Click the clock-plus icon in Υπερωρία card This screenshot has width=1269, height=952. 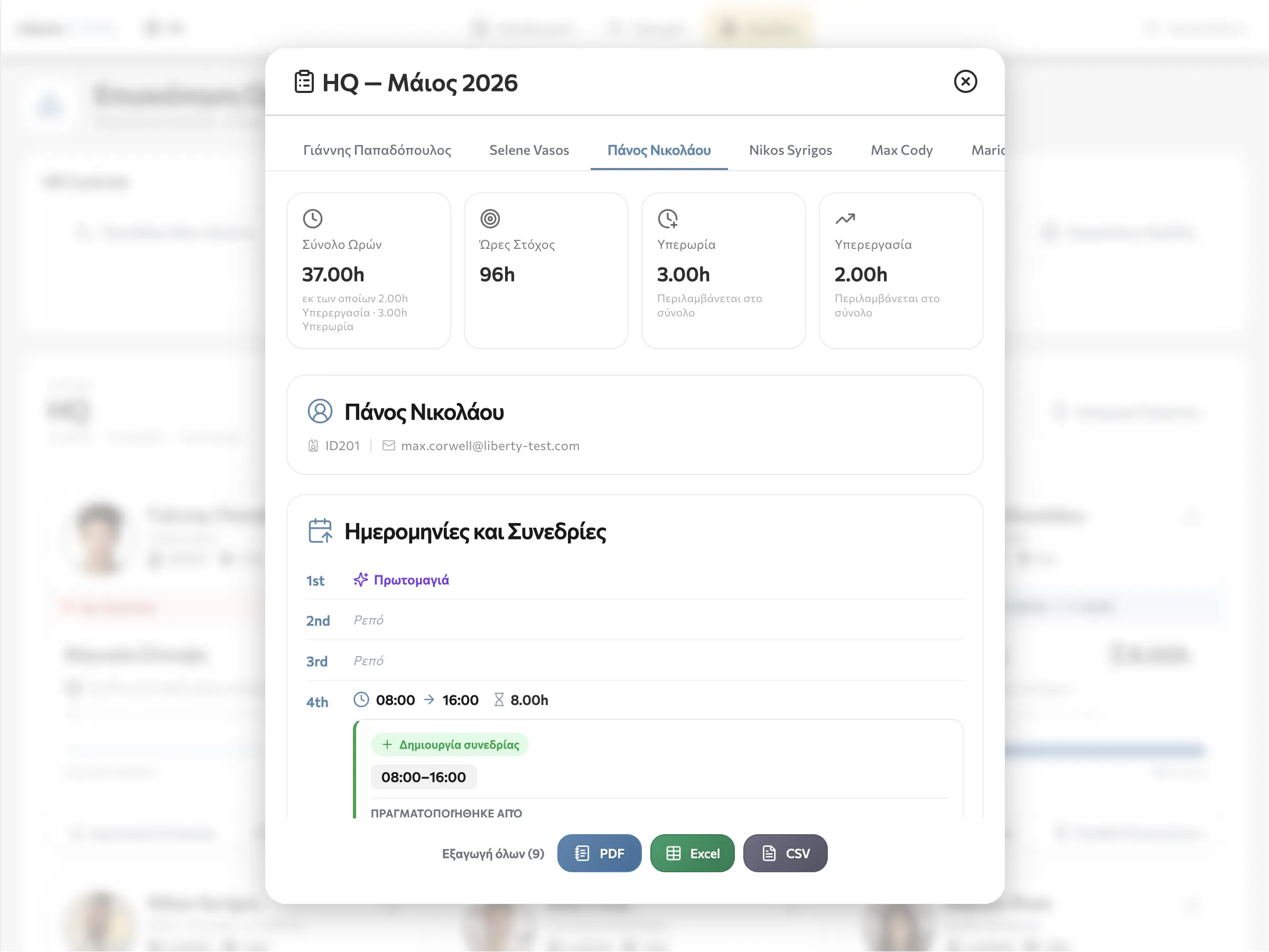pos(668,219)
